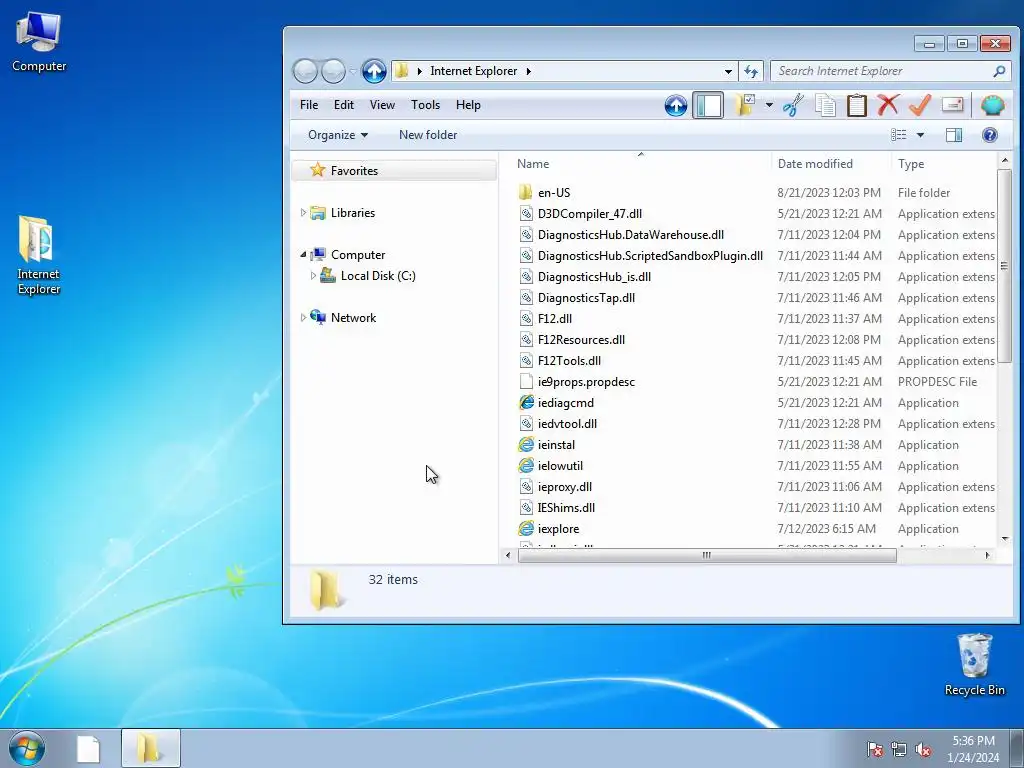Image resolution: width=1024 pixels, height=768 pixels.
Task: Select IEShims.dll in the file list
Action: point(566,507)
